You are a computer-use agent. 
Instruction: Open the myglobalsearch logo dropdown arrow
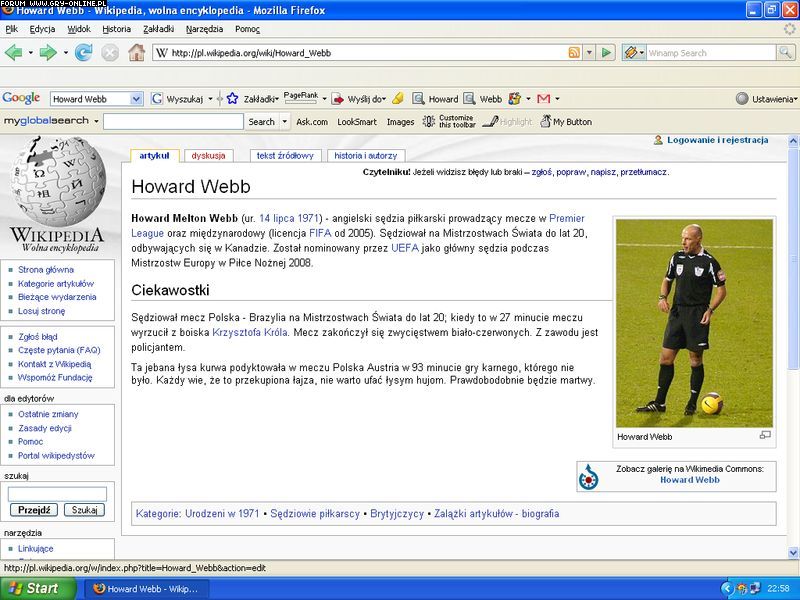(x=96, y=121)
